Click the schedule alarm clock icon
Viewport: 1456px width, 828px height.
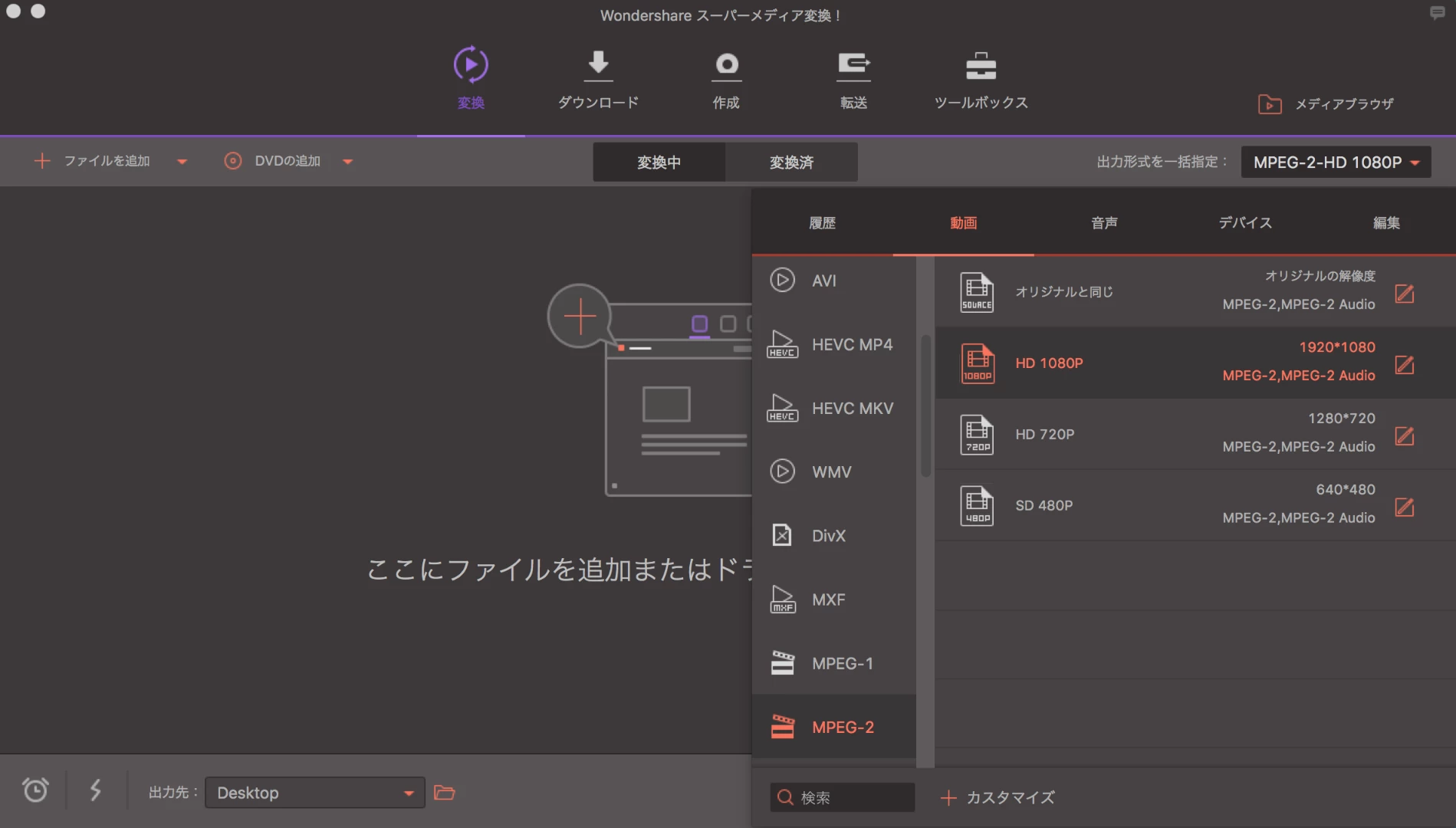(x=35, y=790)
